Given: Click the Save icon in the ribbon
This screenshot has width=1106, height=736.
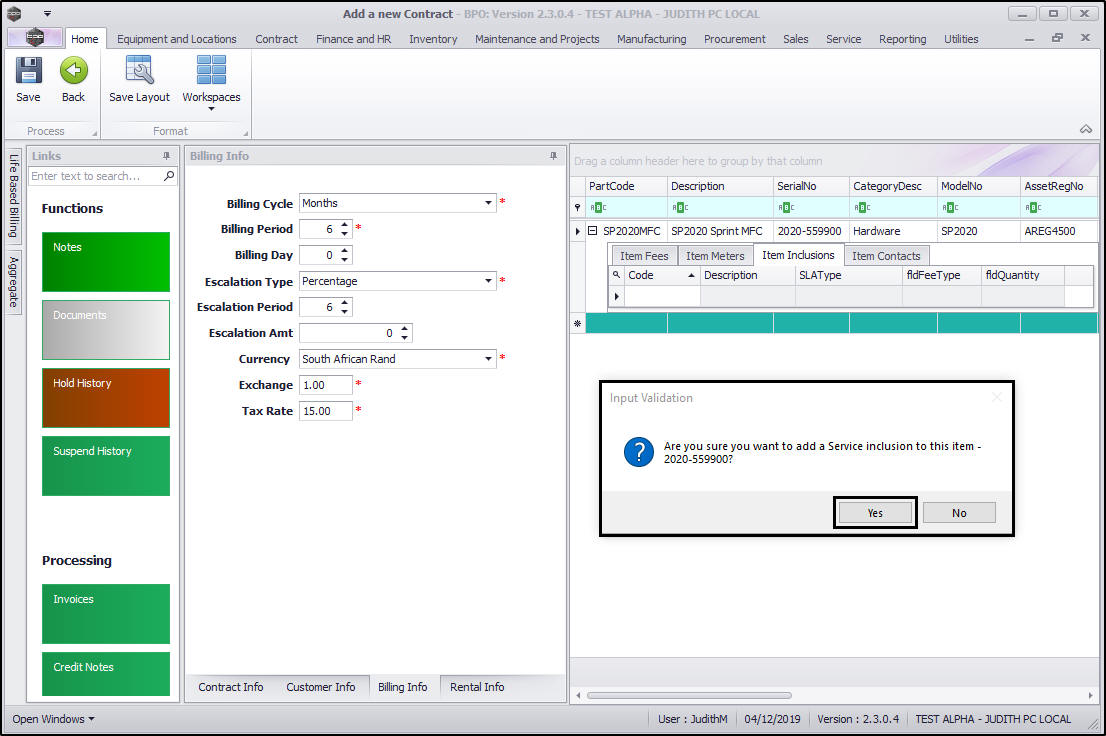Looking at the screenshot, I should [x=28, y=72].
